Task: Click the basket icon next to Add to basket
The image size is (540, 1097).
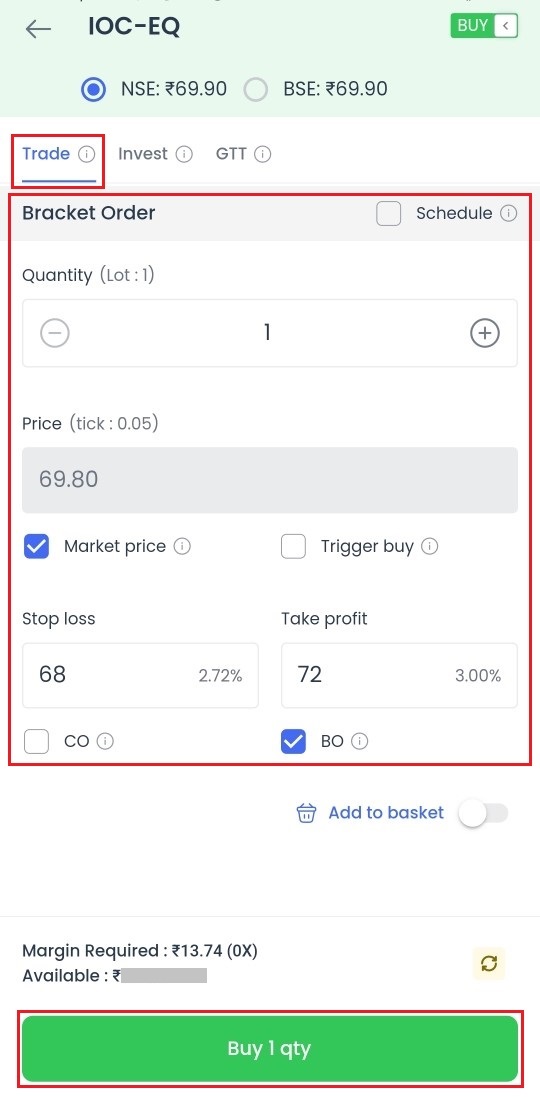Action: (x=306, y=813)
